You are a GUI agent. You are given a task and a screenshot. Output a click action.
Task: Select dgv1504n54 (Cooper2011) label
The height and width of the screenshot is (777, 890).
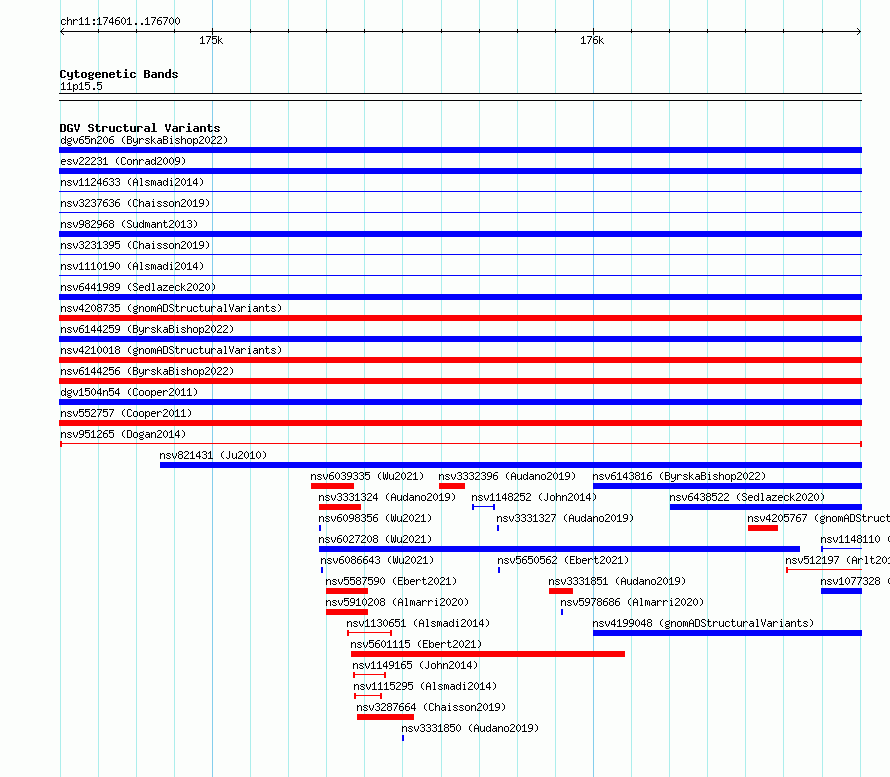point(129,392)
